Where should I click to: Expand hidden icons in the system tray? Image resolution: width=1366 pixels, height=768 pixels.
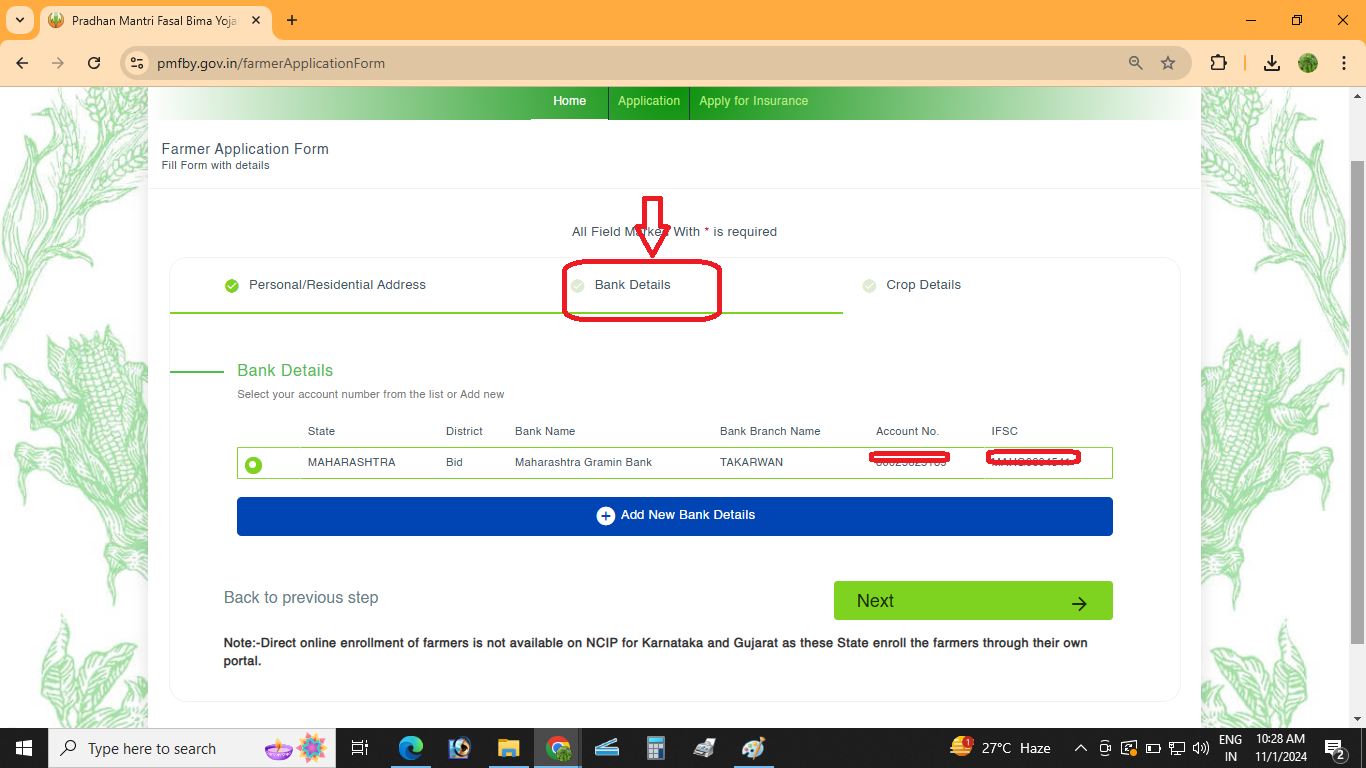(x=1080, y=747)
